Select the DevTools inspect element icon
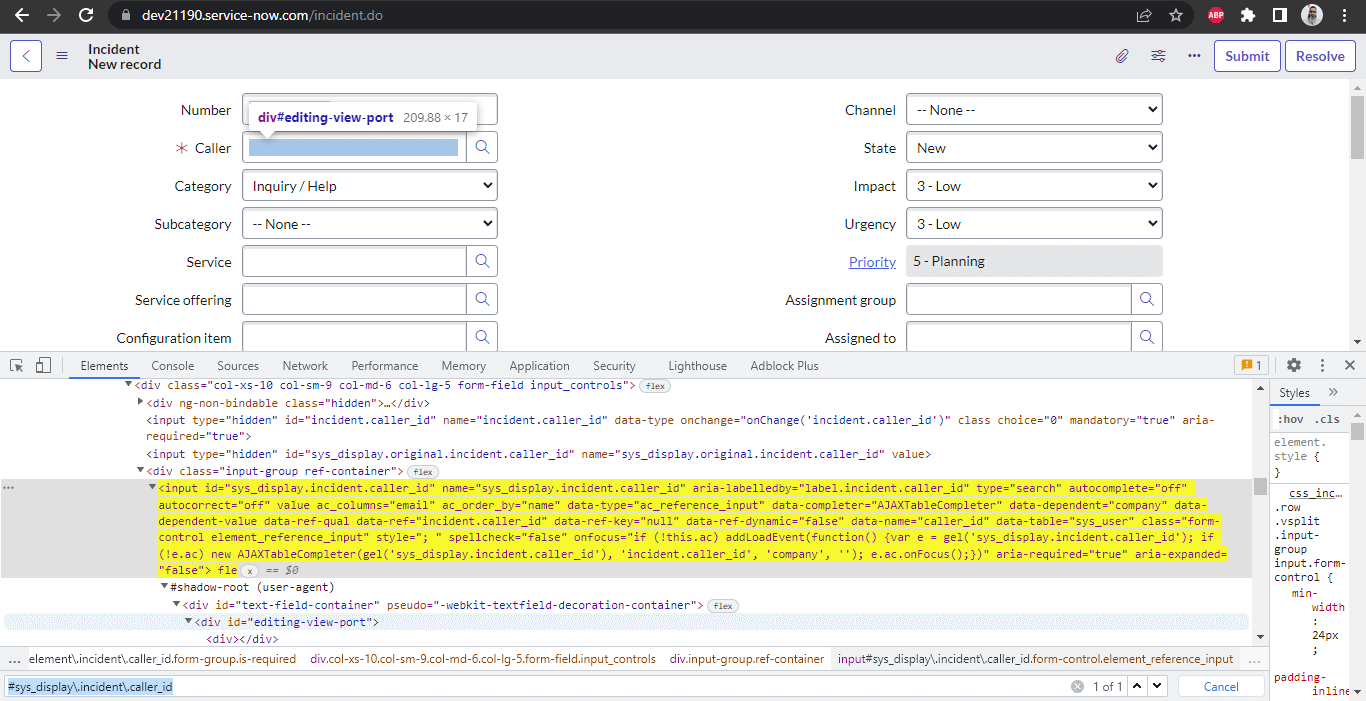The image size is (1366, 701). coord(17,366)
